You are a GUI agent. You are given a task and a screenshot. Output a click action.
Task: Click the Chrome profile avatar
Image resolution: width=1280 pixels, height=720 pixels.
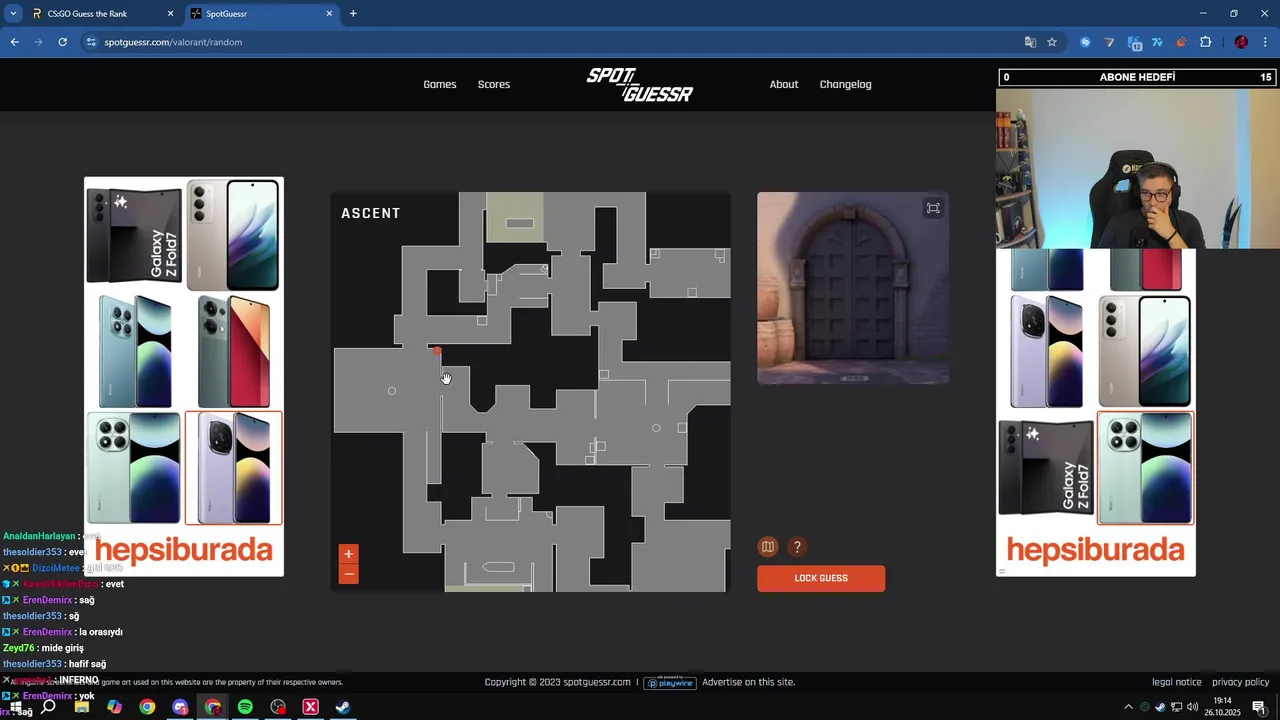tap(1241, 42)
